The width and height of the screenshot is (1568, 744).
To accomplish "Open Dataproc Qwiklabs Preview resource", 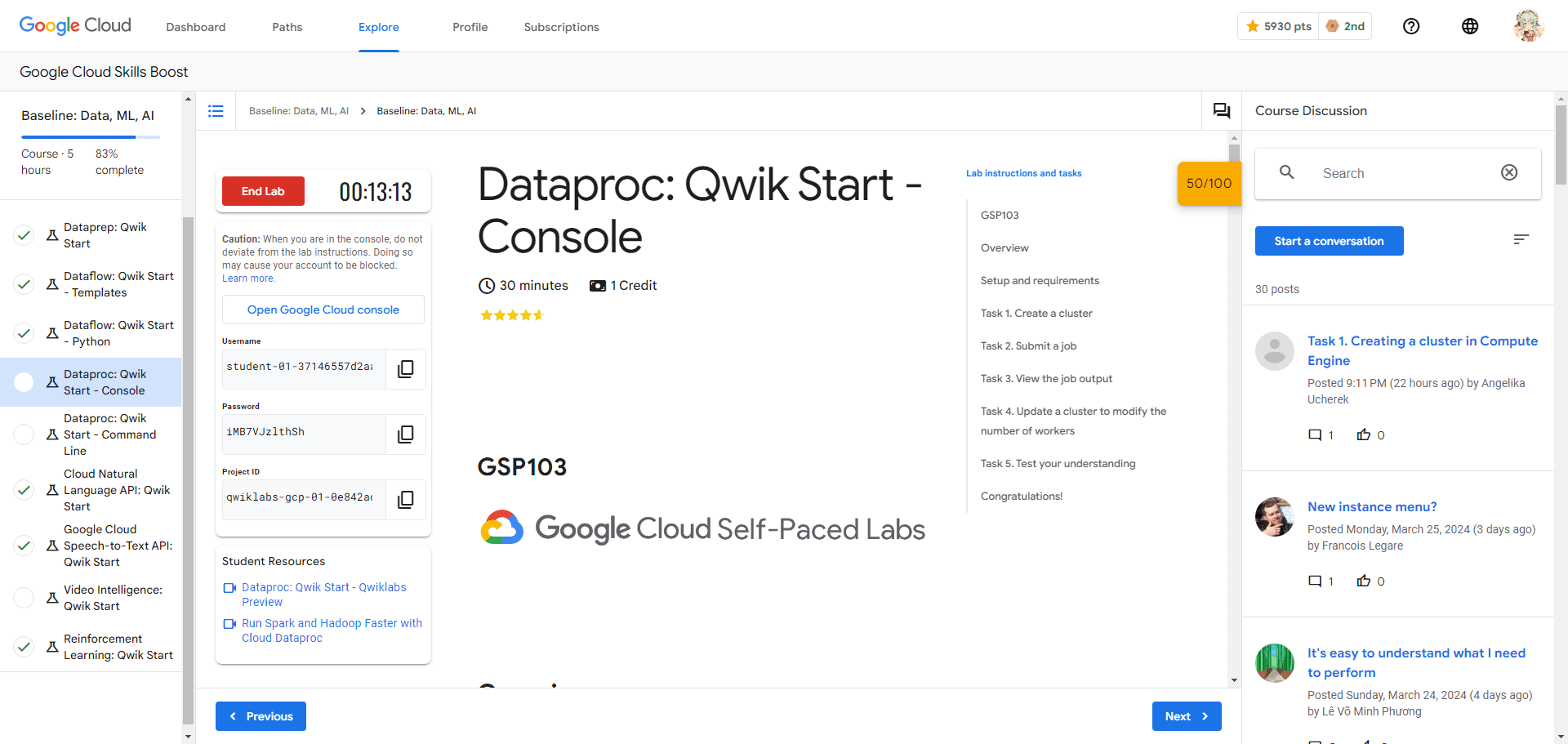I will pyautogui.click(x=323, y=595).
